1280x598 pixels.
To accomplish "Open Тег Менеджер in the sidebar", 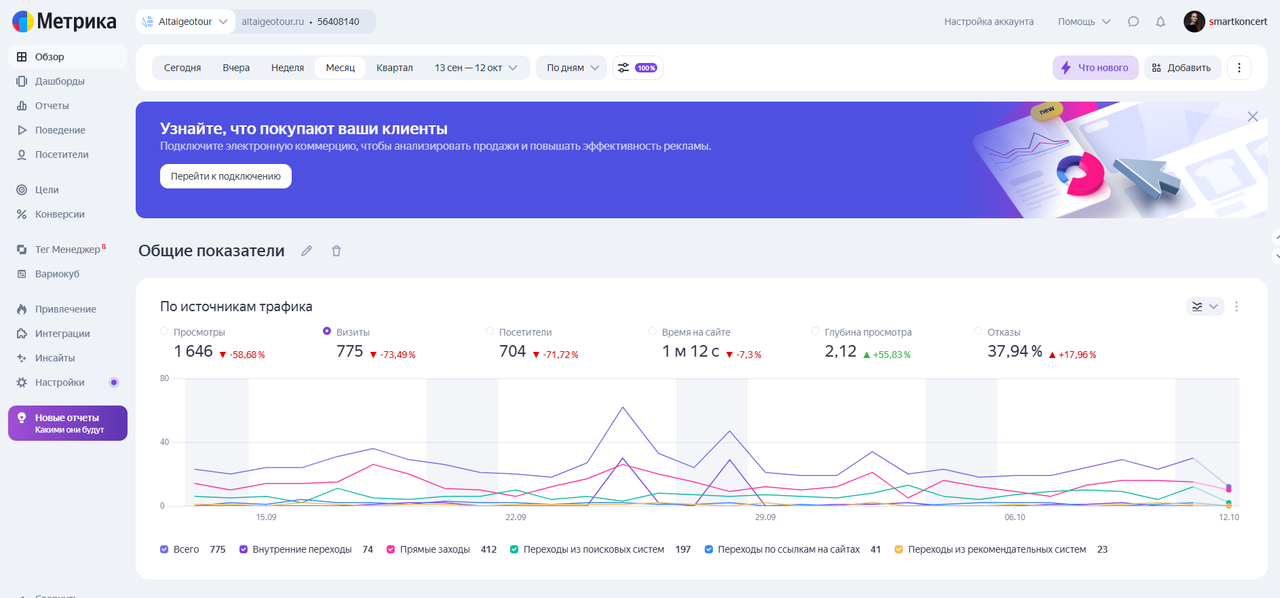I will [x=68, y=249].
